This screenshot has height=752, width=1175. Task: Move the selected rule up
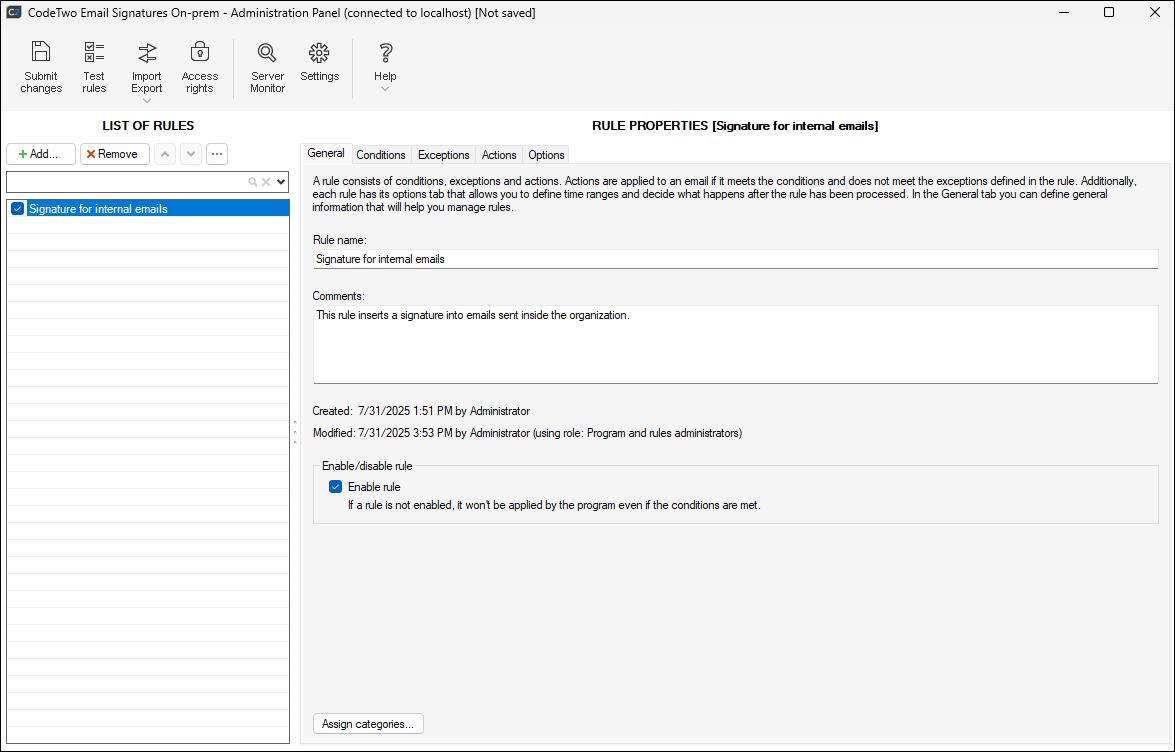tap(165, 154)
